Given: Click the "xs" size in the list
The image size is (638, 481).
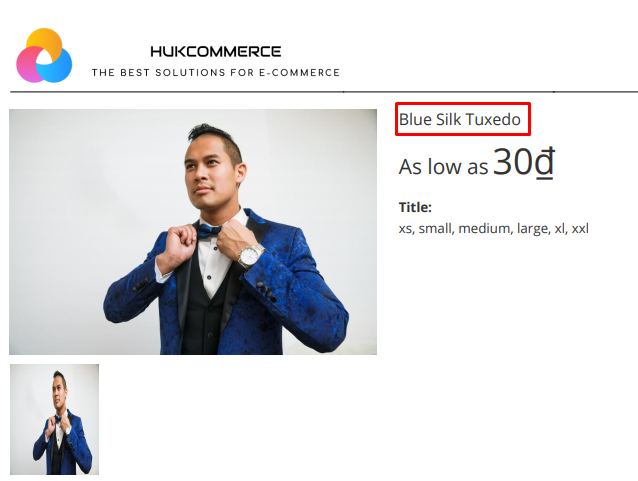Looking at the screenshot, I should pos(406,229).
